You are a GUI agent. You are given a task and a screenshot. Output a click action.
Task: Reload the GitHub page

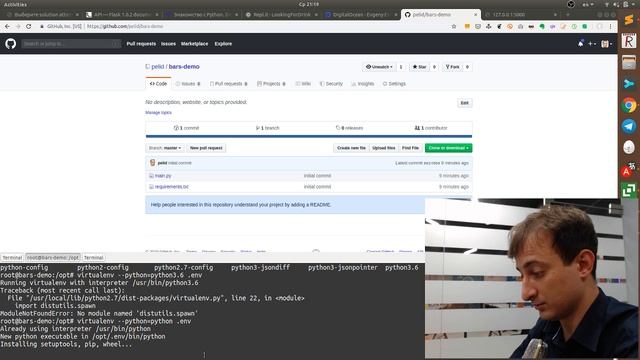click(x=29, y=26)
